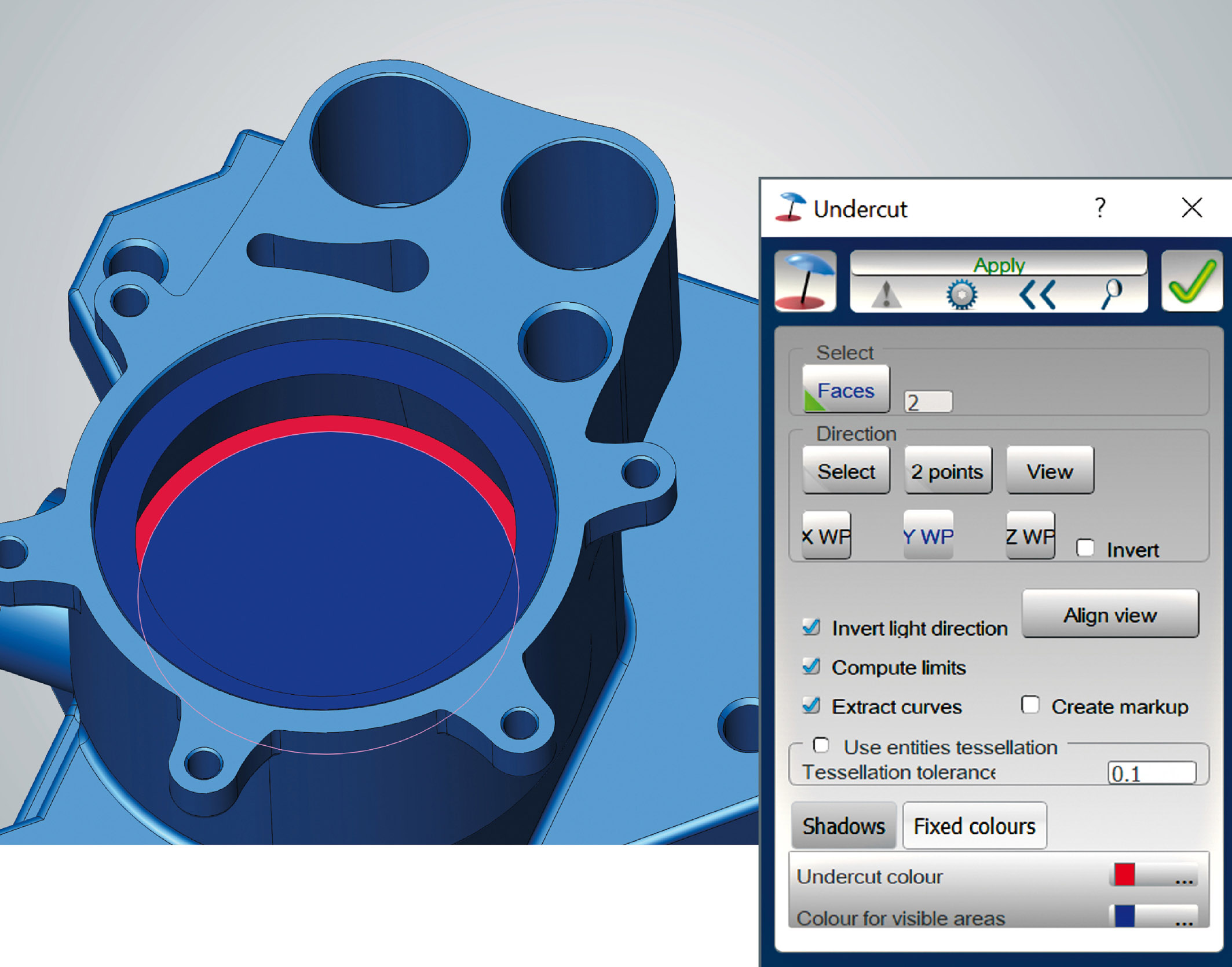1232x967 pixels.
Task: Click the magnifier preview icon
Action: (x=1111, y=293)
